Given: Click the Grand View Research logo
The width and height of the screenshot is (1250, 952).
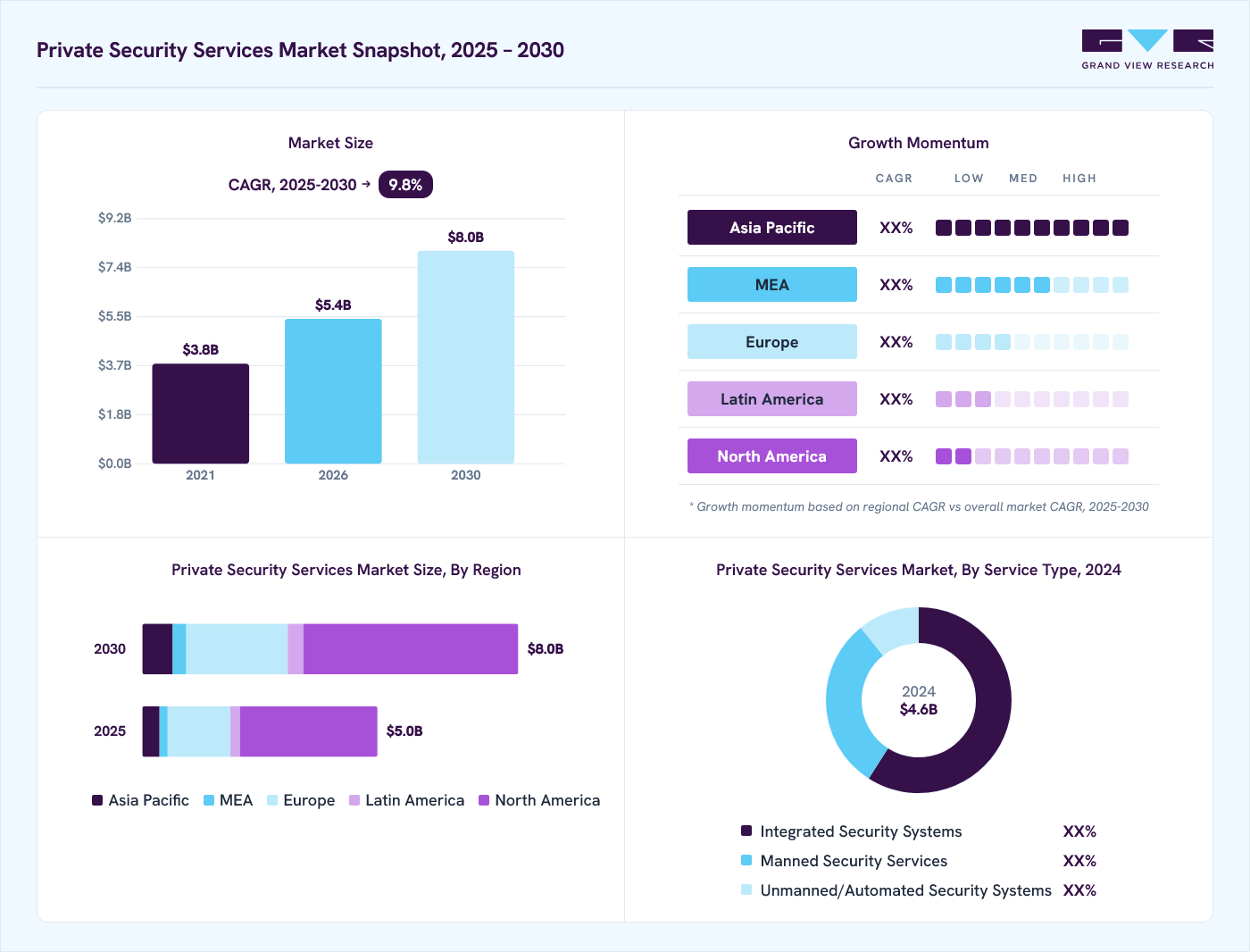Looking at the screenshot, I should coord(1147,50).
